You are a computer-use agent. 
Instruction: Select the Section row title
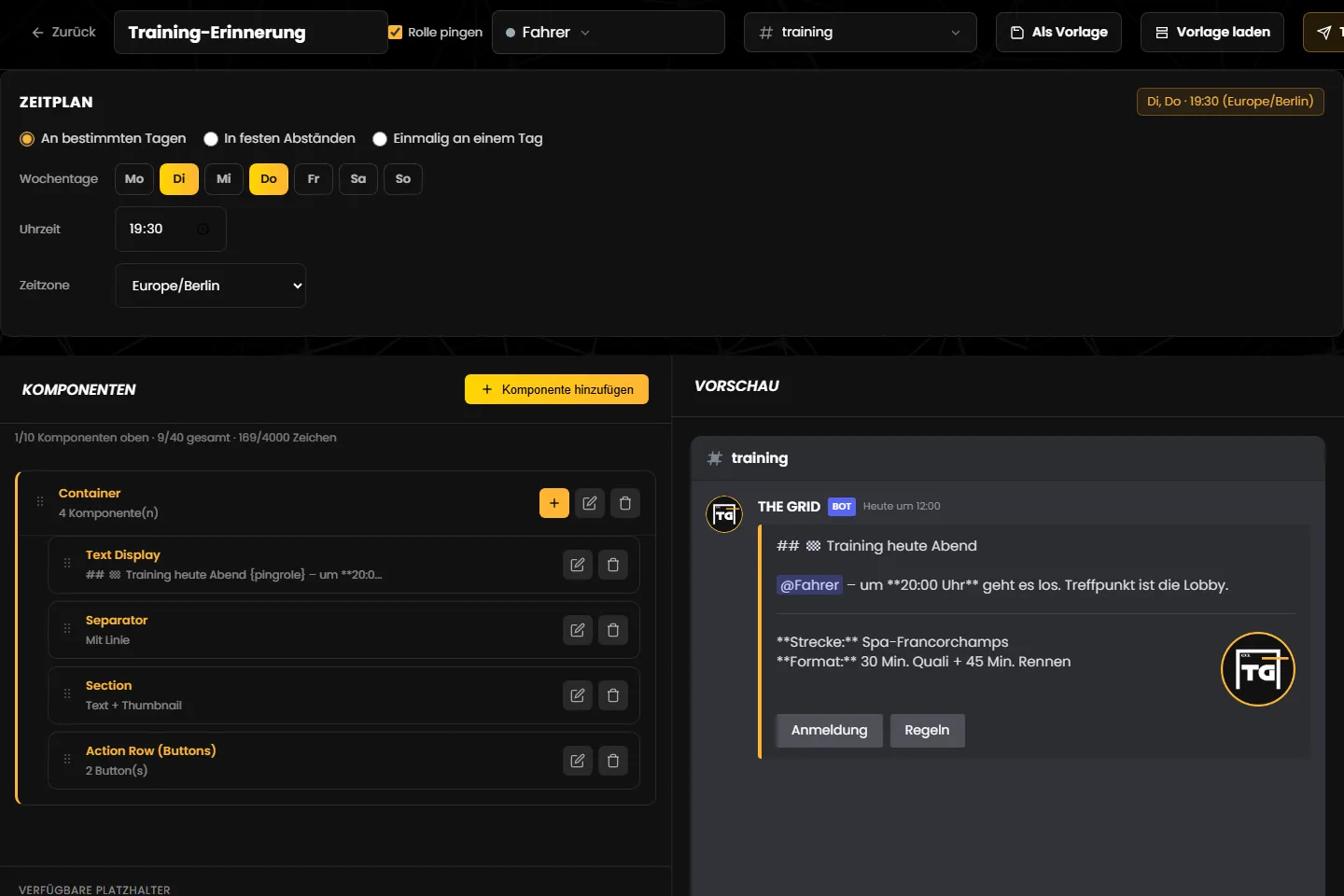pyautogui.click(x=108, y=685)
